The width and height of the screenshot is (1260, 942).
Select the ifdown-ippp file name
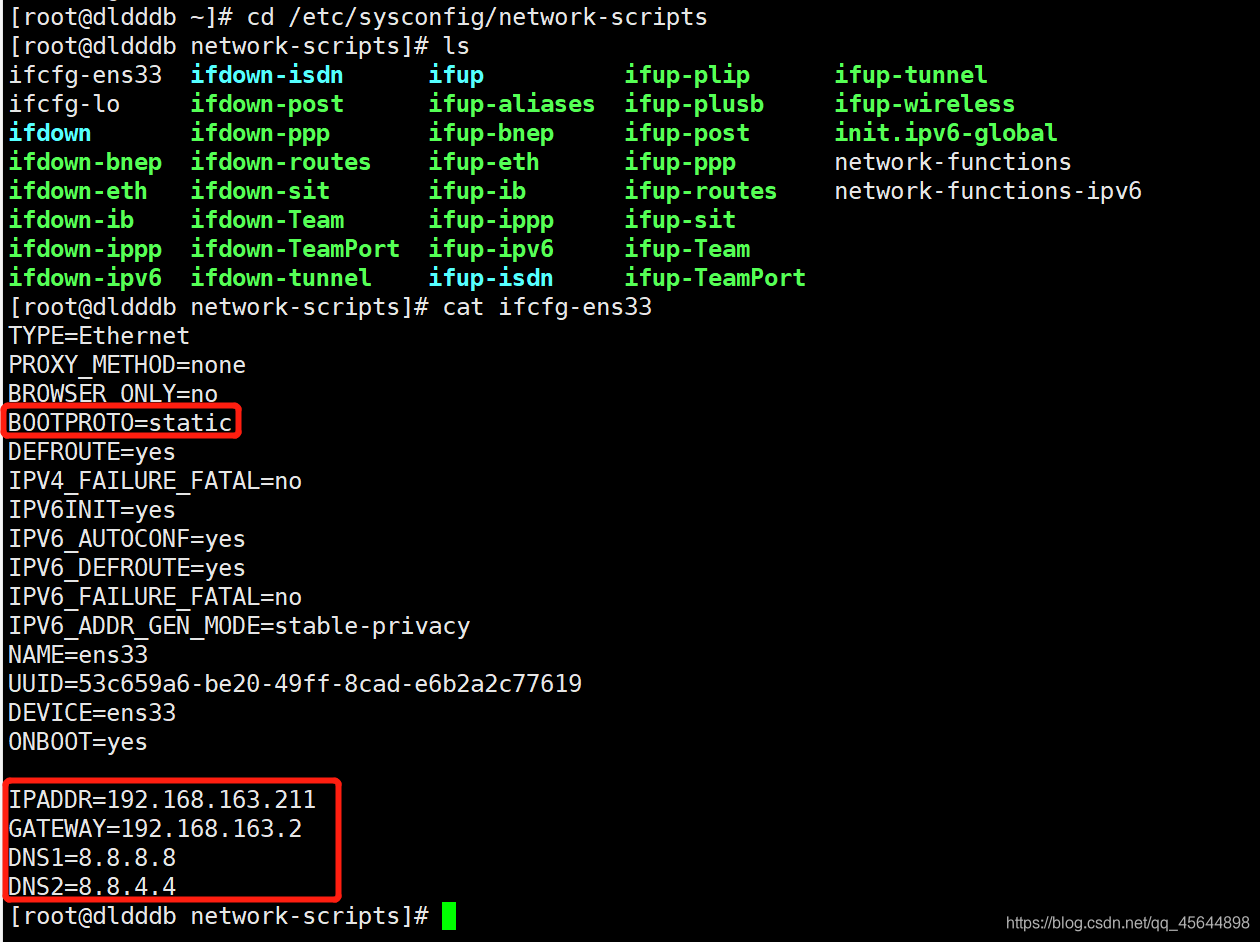(85, 249)
